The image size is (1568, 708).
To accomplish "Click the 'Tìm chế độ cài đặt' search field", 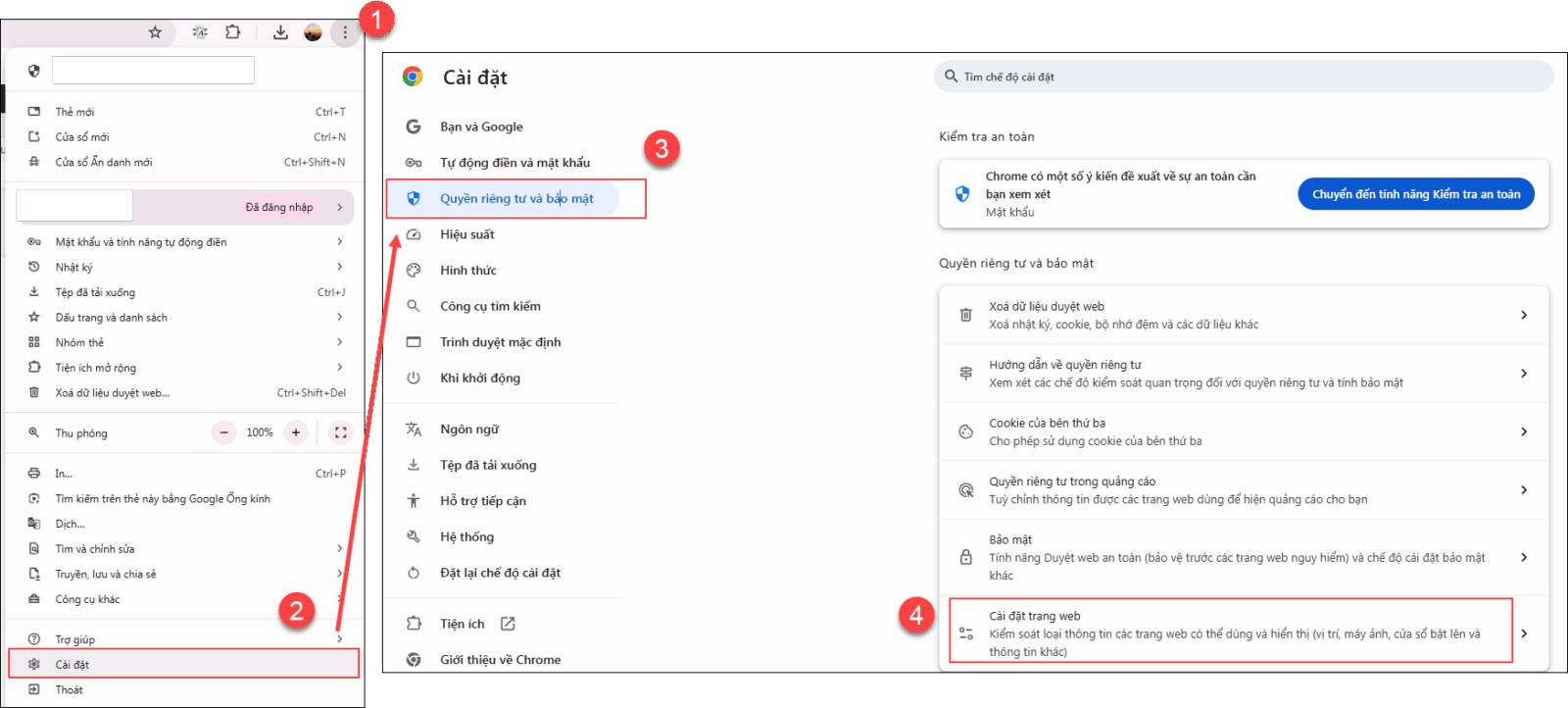I will click(x=1244, y=76).
